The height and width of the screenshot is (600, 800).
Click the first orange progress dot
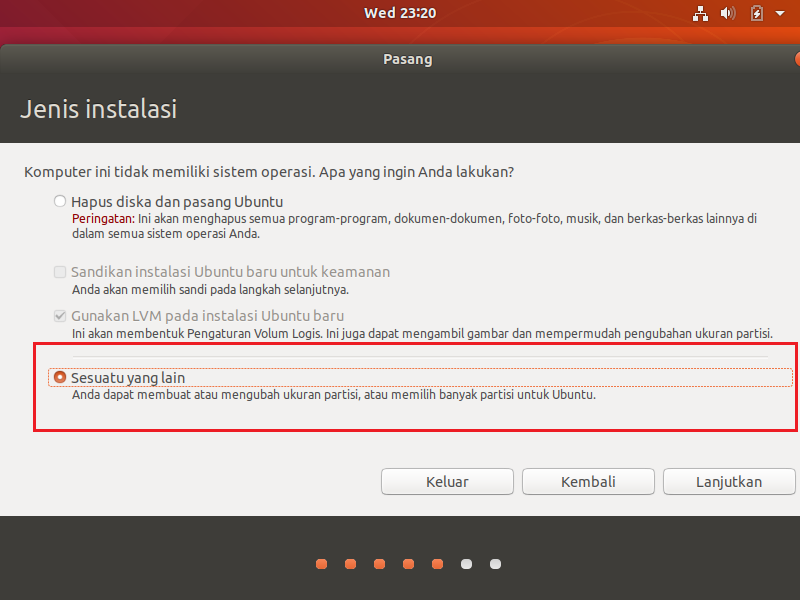pyautogui.click(x=321, y=564)
